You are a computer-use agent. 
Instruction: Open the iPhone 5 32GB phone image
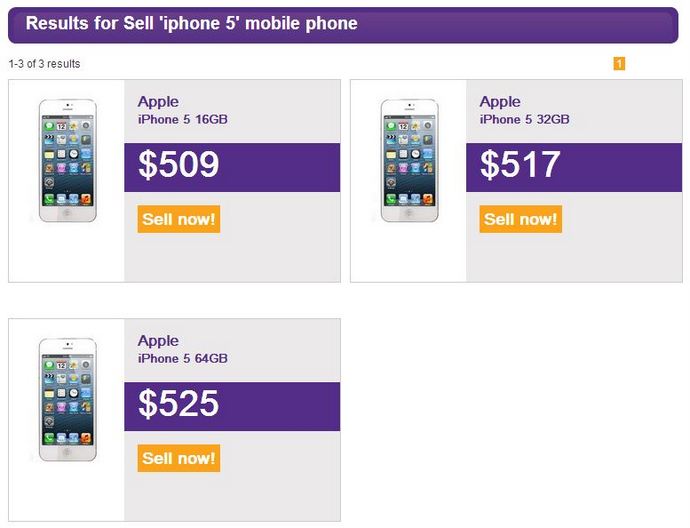[x=409, y=161]
